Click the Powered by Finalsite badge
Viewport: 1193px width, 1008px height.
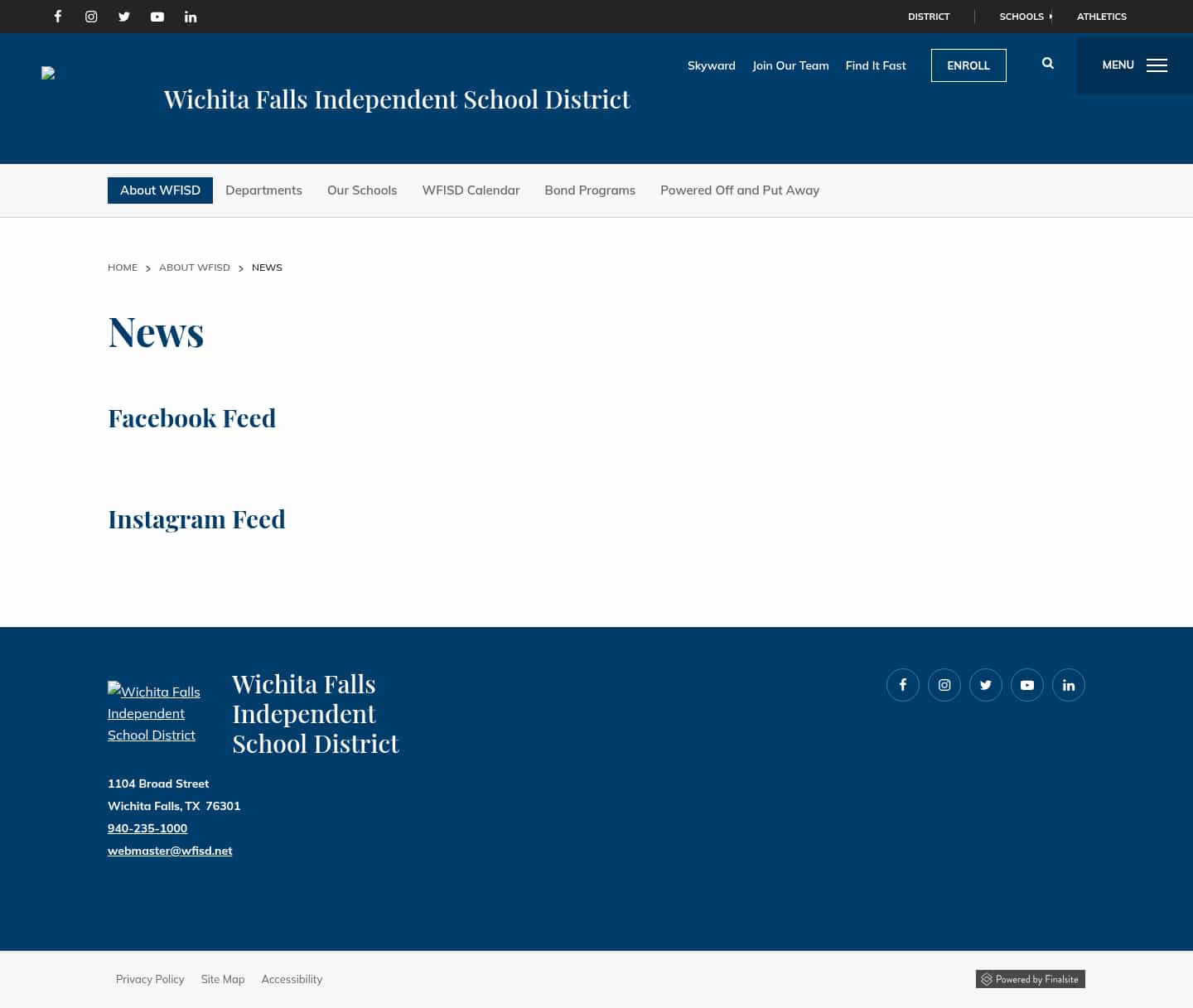tap(1030, 979)
